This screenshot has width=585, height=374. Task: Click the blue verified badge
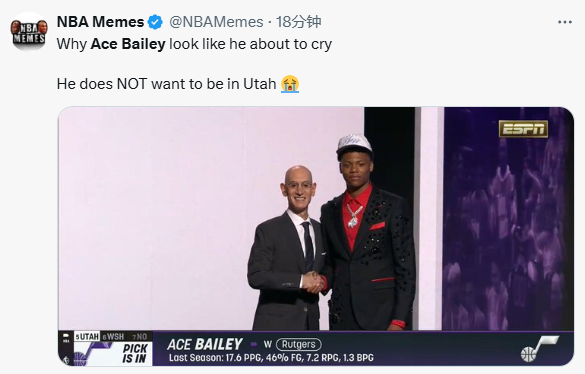[155, 22]
